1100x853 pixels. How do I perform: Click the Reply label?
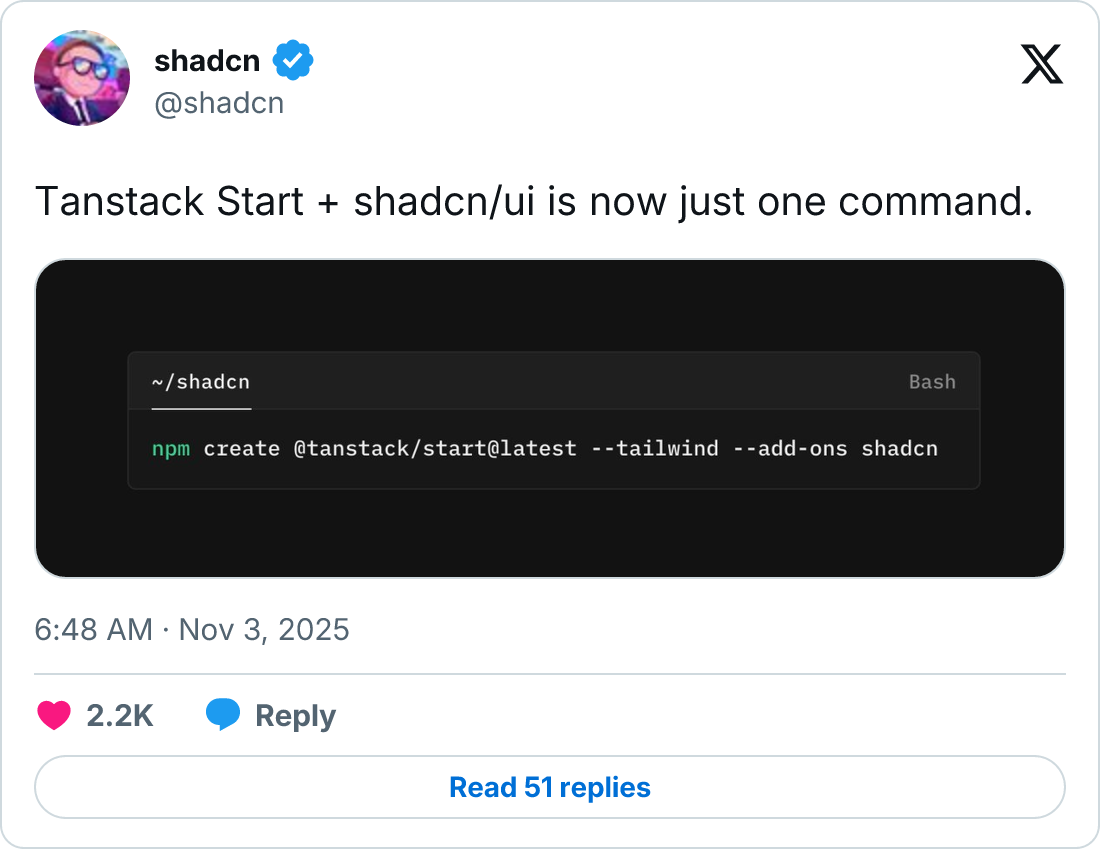click(x=295, y=716)
